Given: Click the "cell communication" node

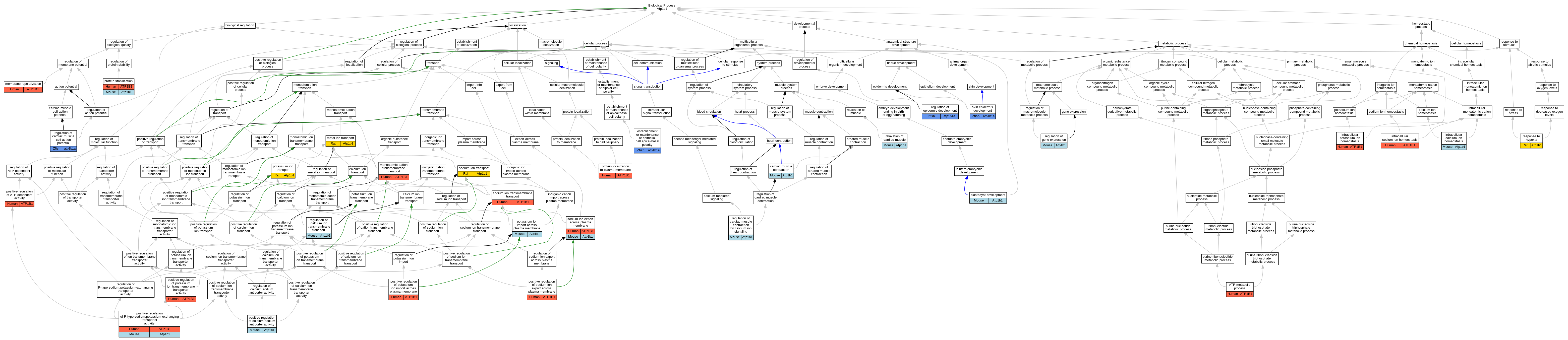Looking at the screenshot, I should 647,63.
